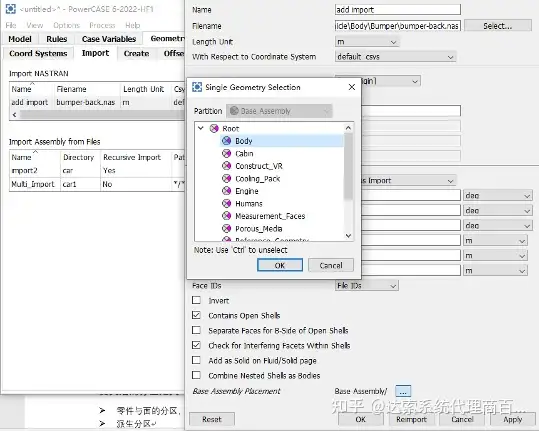The width and height of the screenshot is (539, 431).
Task: Close the Single Geometry Selection dialog
Action: [352, 87]
